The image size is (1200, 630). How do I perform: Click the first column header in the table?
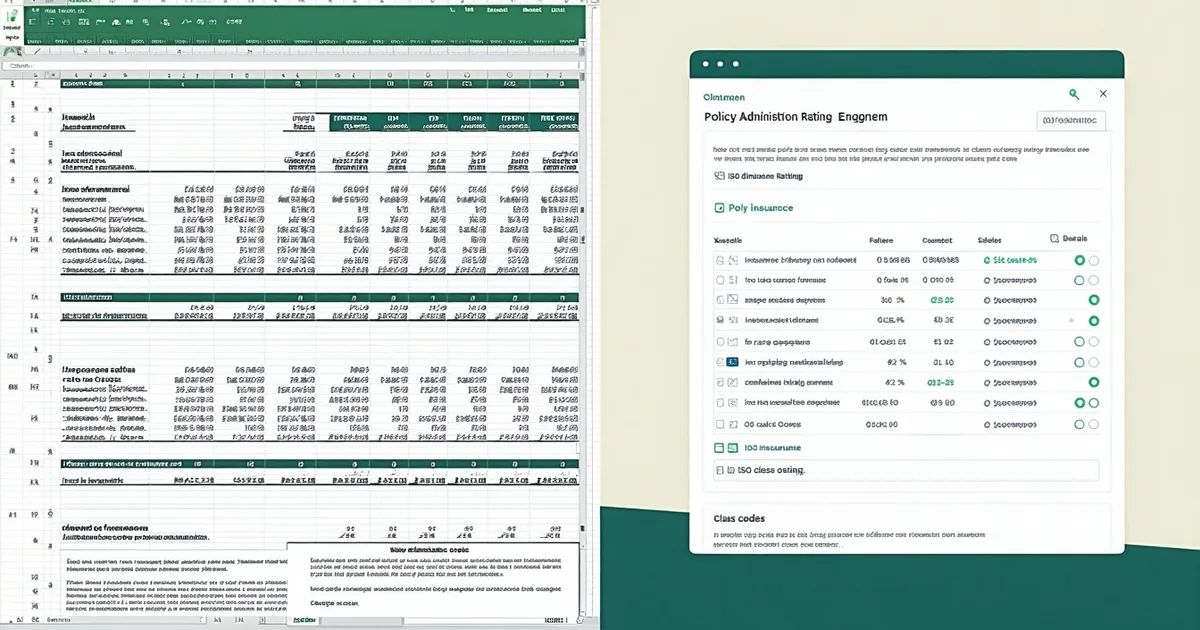728,241
